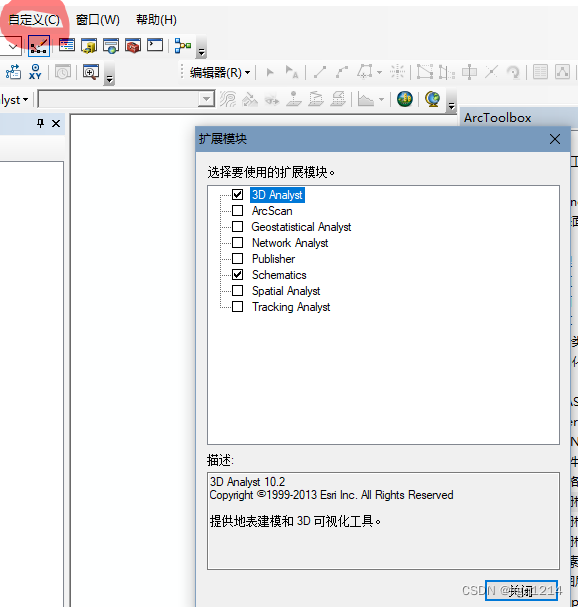Screen dimensions: 578x607
Task: Open the 3D Analyst toolbar dropdown menu
Action: (15, 100)
